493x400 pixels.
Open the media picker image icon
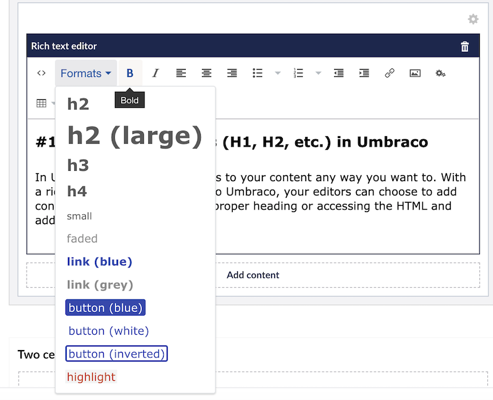[x=415, y=73]
